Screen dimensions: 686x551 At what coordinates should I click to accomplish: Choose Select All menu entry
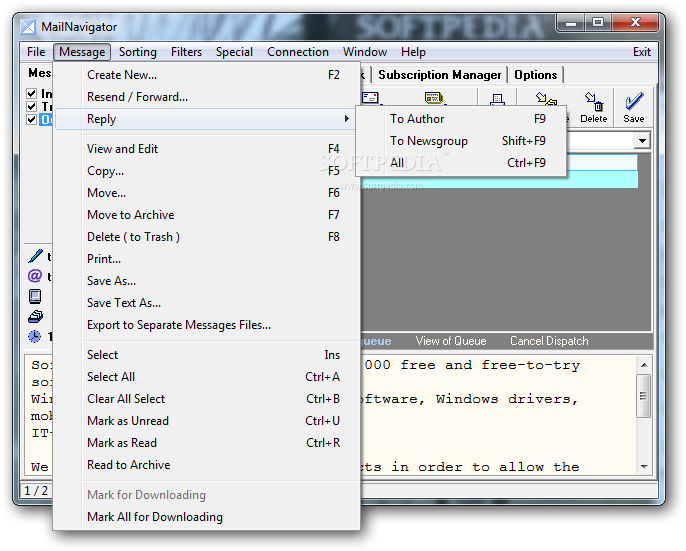tap(206, 377)
